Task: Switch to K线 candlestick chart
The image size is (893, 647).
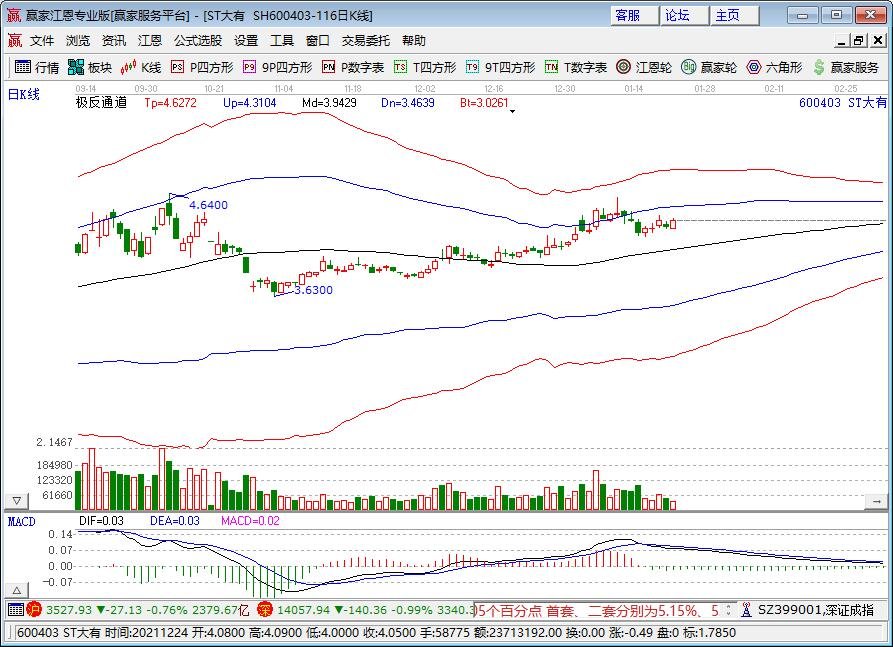Action: coord(141,67)
